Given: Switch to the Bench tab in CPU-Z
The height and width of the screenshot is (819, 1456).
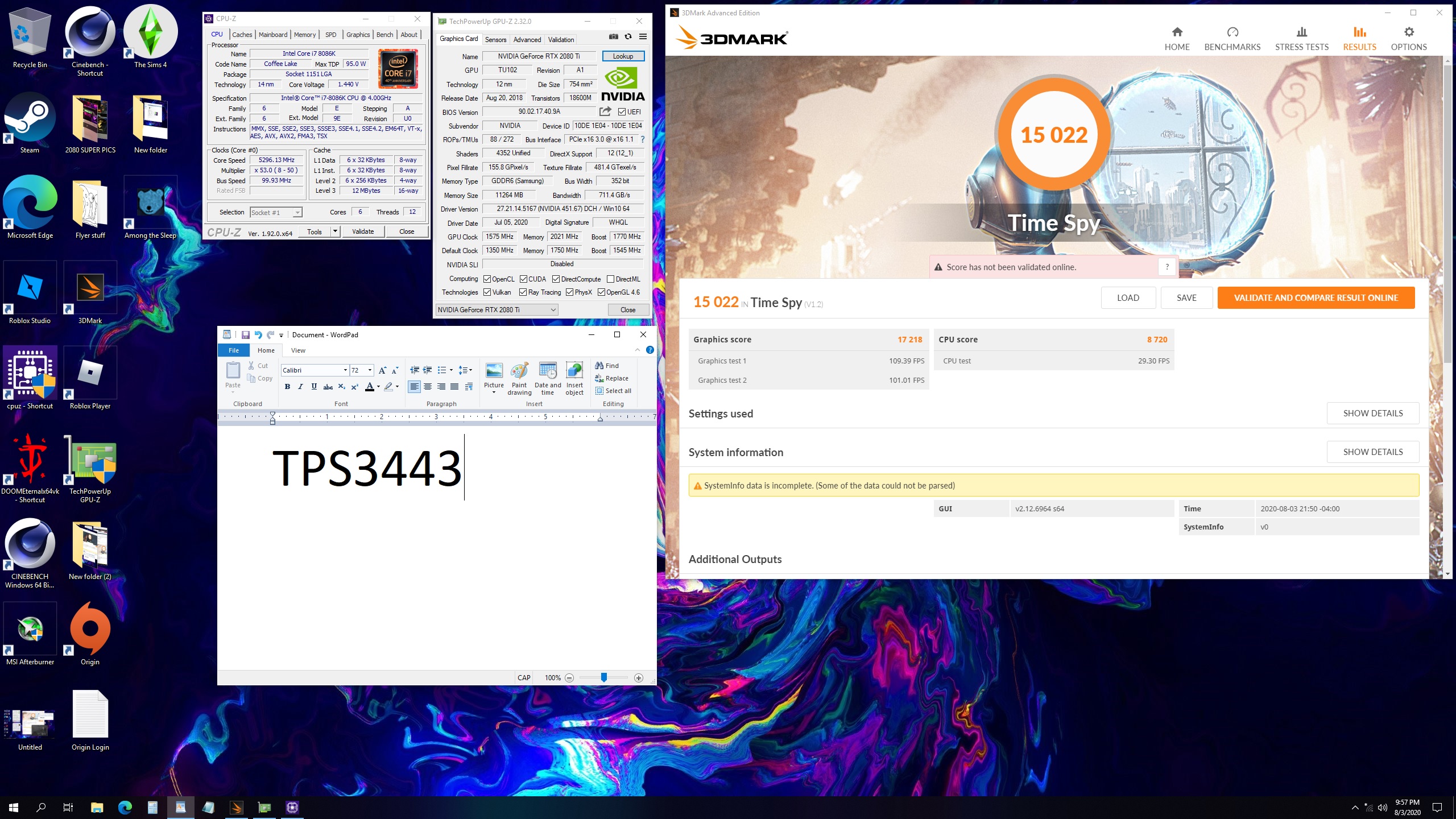Looking at the screenshot, I should 384,35.
